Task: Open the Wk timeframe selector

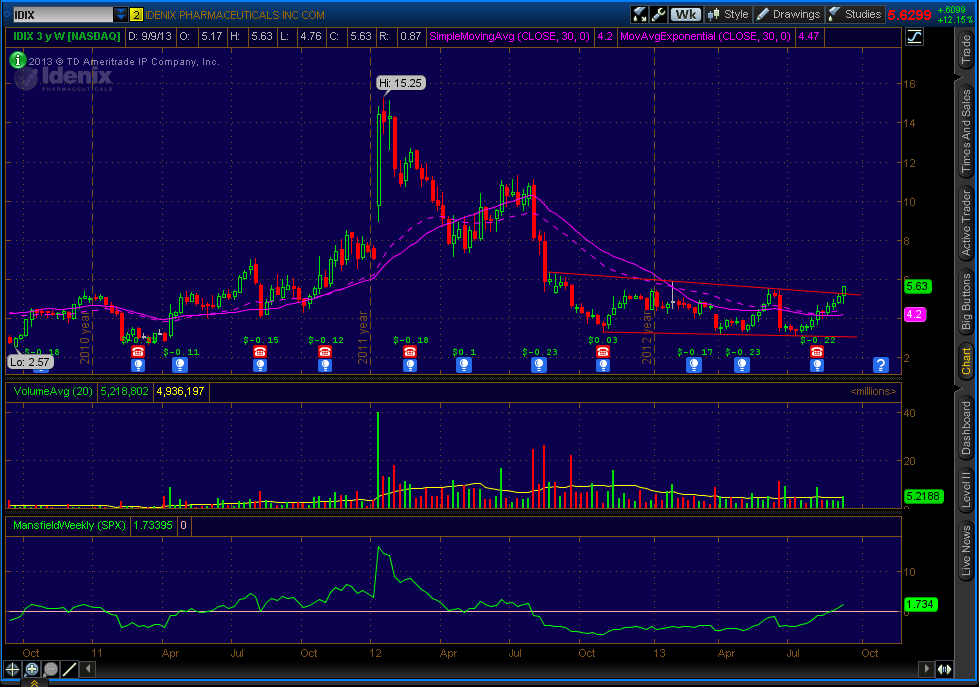Action: coord(686,14)
